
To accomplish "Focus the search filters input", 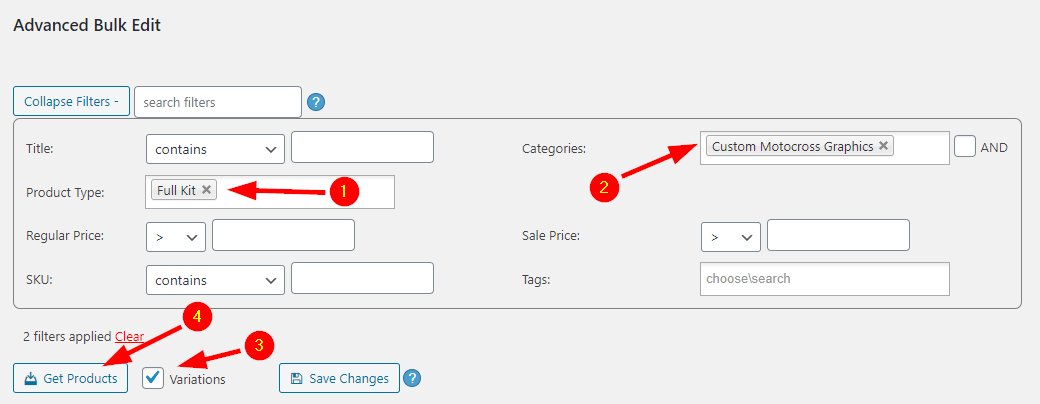I will coord(217,102).
